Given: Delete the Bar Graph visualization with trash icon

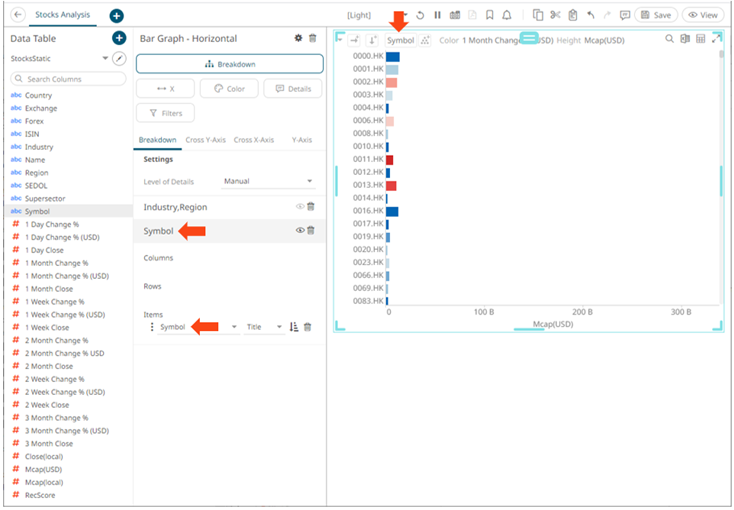Looking at the screenshot, I should click(312, 38).
